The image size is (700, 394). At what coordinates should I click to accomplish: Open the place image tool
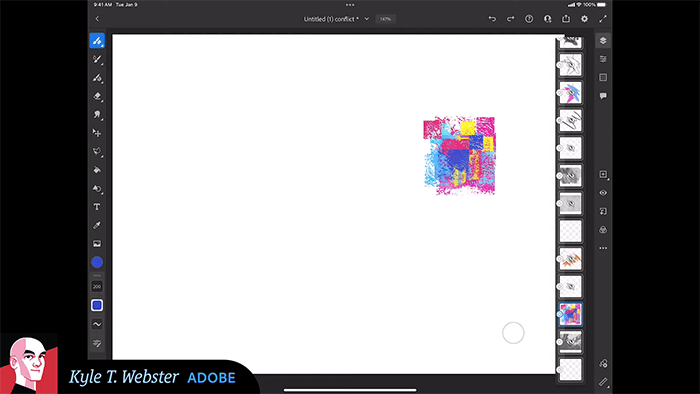pyautogui.click(x=97, y=244)
